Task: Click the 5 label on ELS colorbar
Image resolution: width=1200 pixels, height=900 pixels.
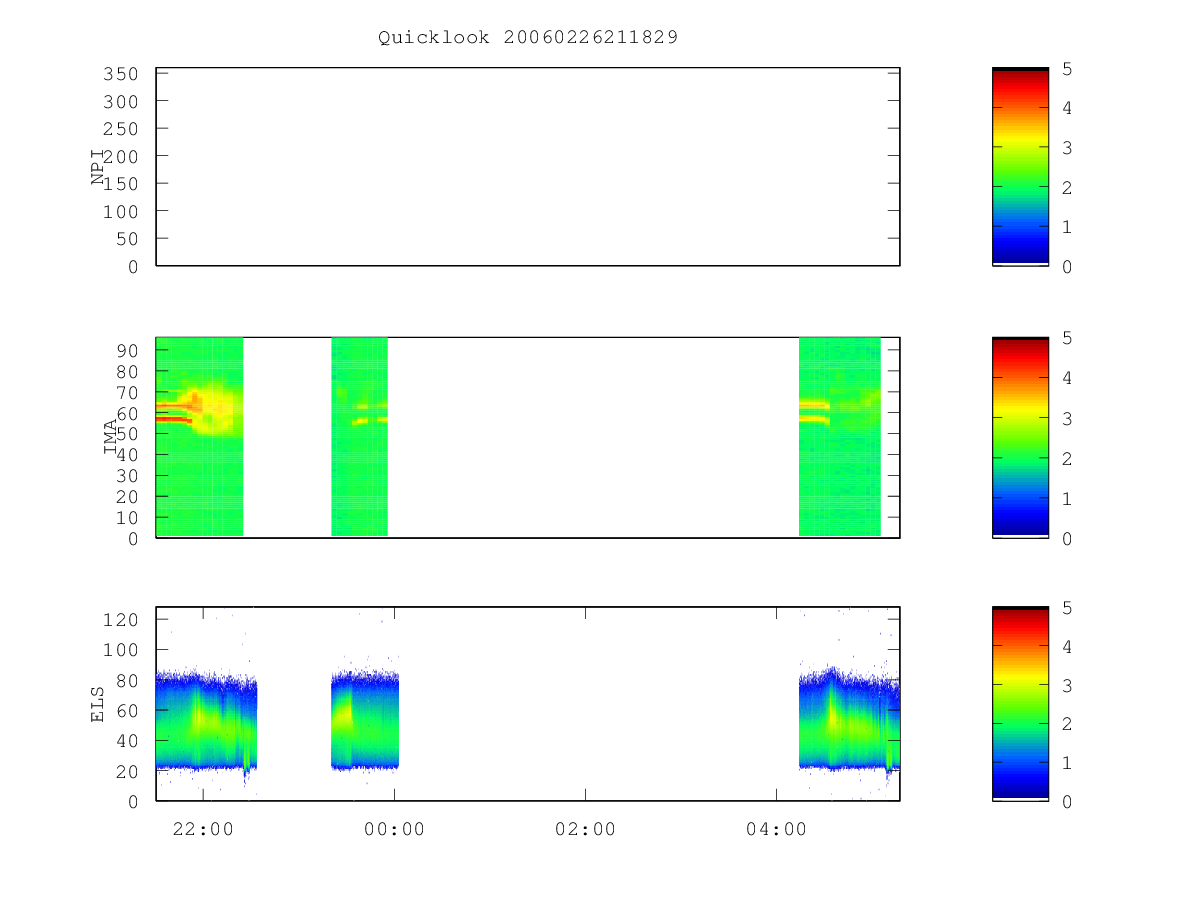Action: 1067,608
